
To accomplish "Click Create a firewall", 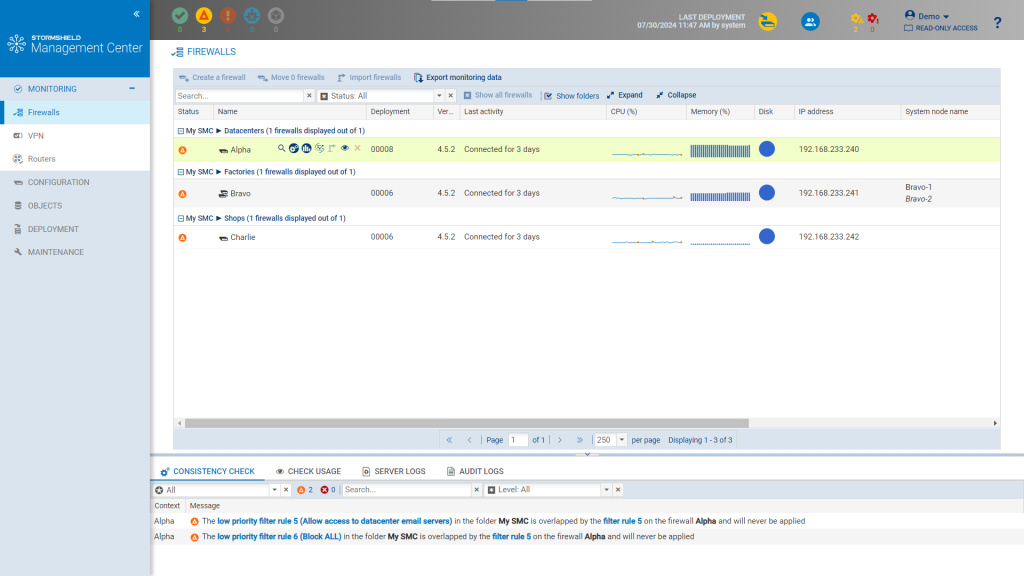I will point(212,78).
